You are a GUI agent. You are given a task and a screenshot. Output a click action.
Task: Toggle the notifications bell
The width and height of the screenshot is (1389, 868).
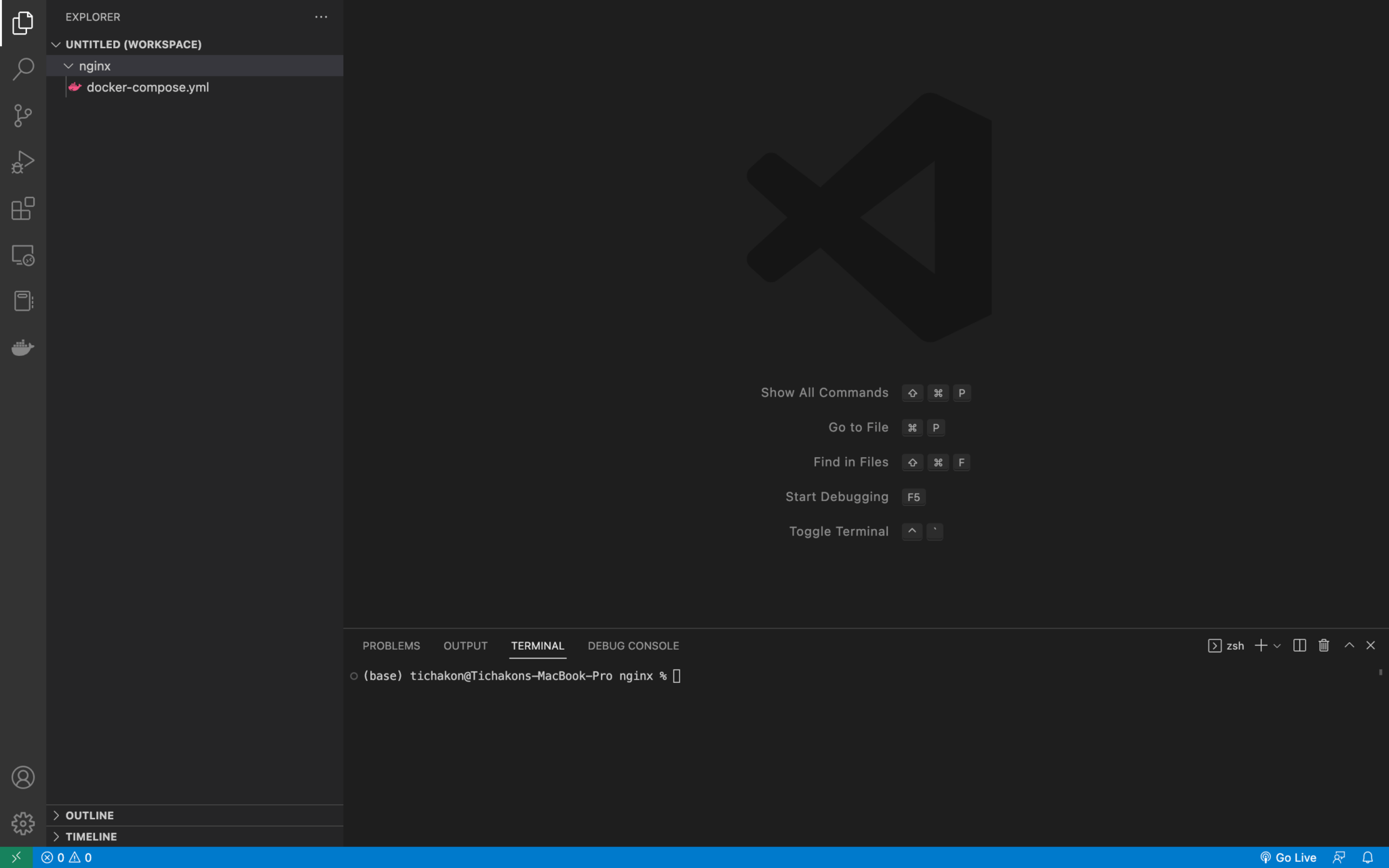coord(1371,856)
